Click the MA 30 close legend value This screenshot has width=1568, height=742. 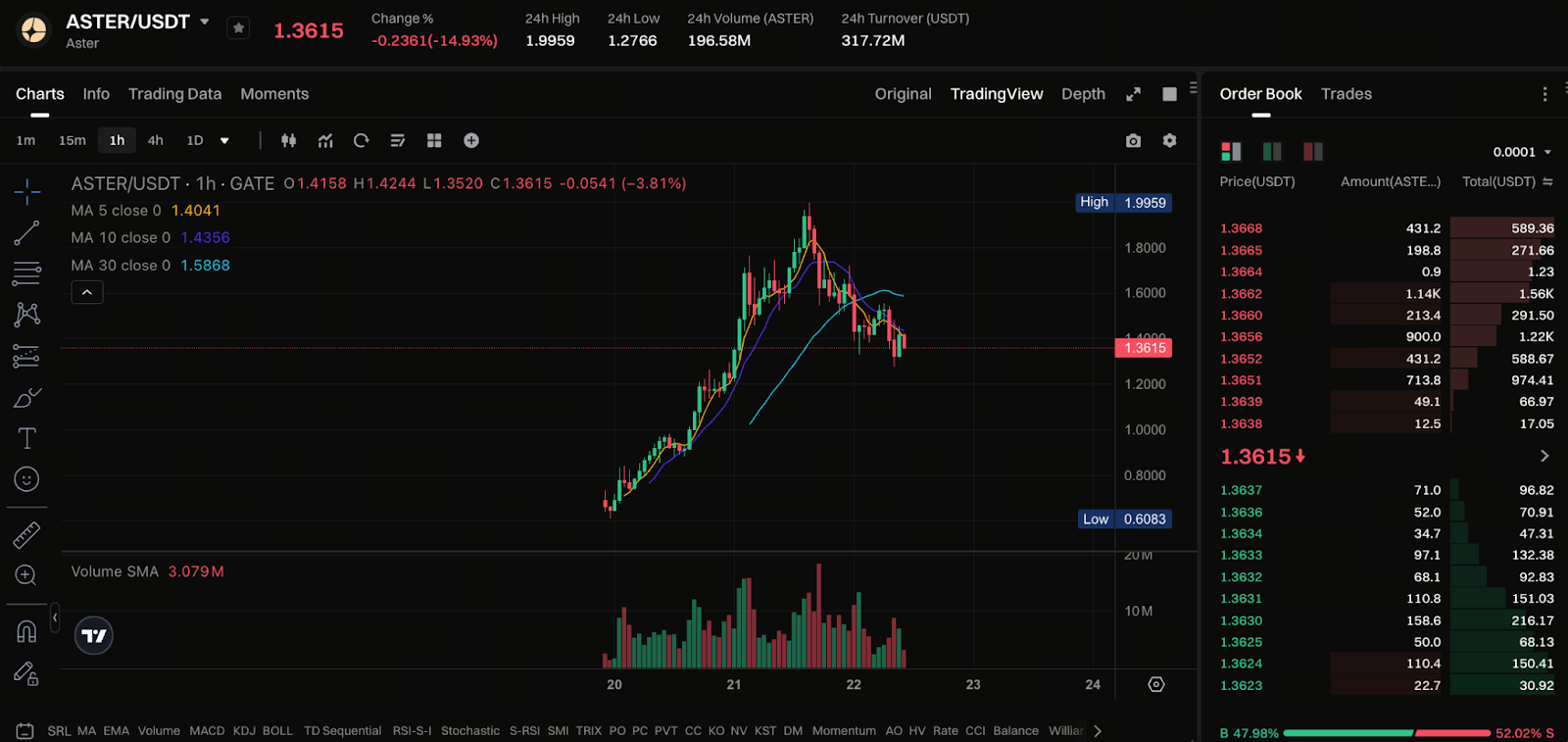coord(205,266)
